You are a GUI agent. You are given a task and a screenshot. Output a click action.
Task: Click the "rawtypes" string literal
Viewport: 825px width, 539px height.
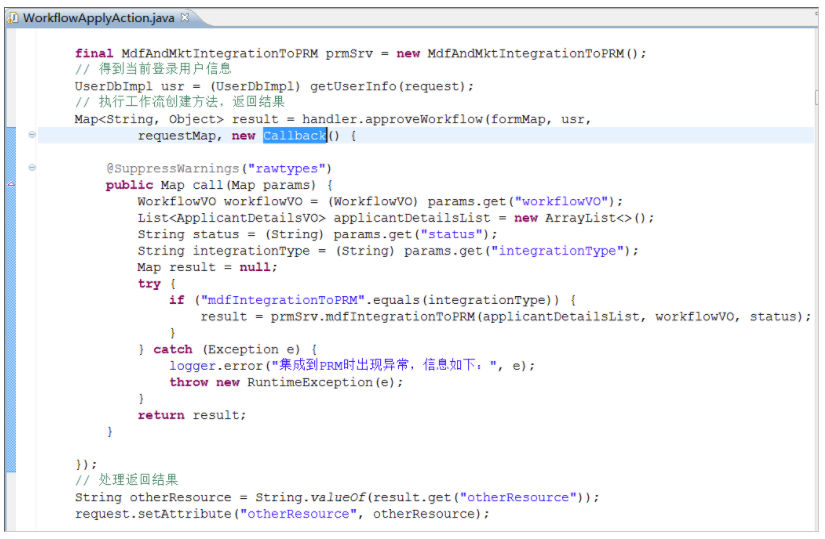click(x=287, y=168)
